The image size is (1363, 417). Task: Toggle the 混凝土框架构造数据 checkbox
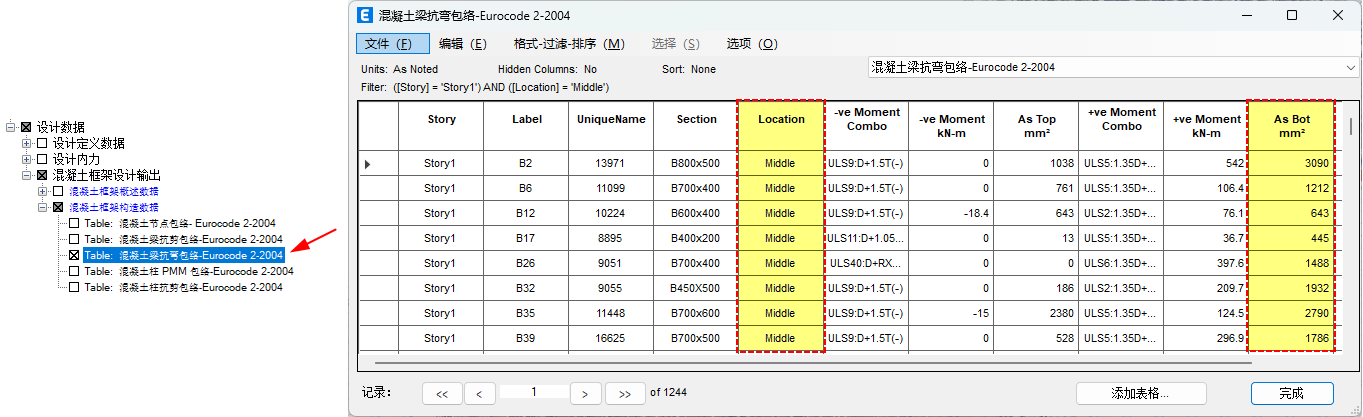pos(58,207)
